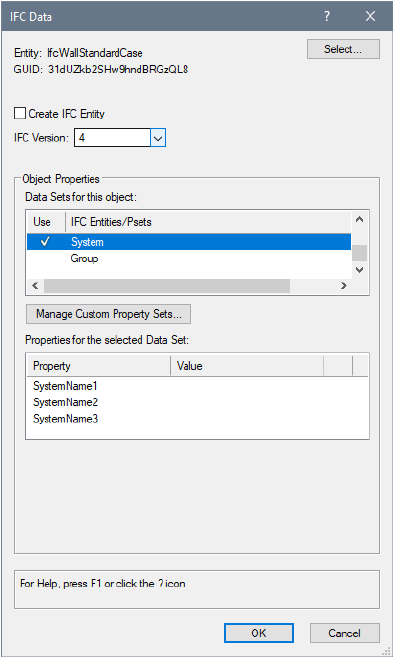Screen dimensions: 395x659
Task: Select the SystemName1 property row
Action: point(197,386)
